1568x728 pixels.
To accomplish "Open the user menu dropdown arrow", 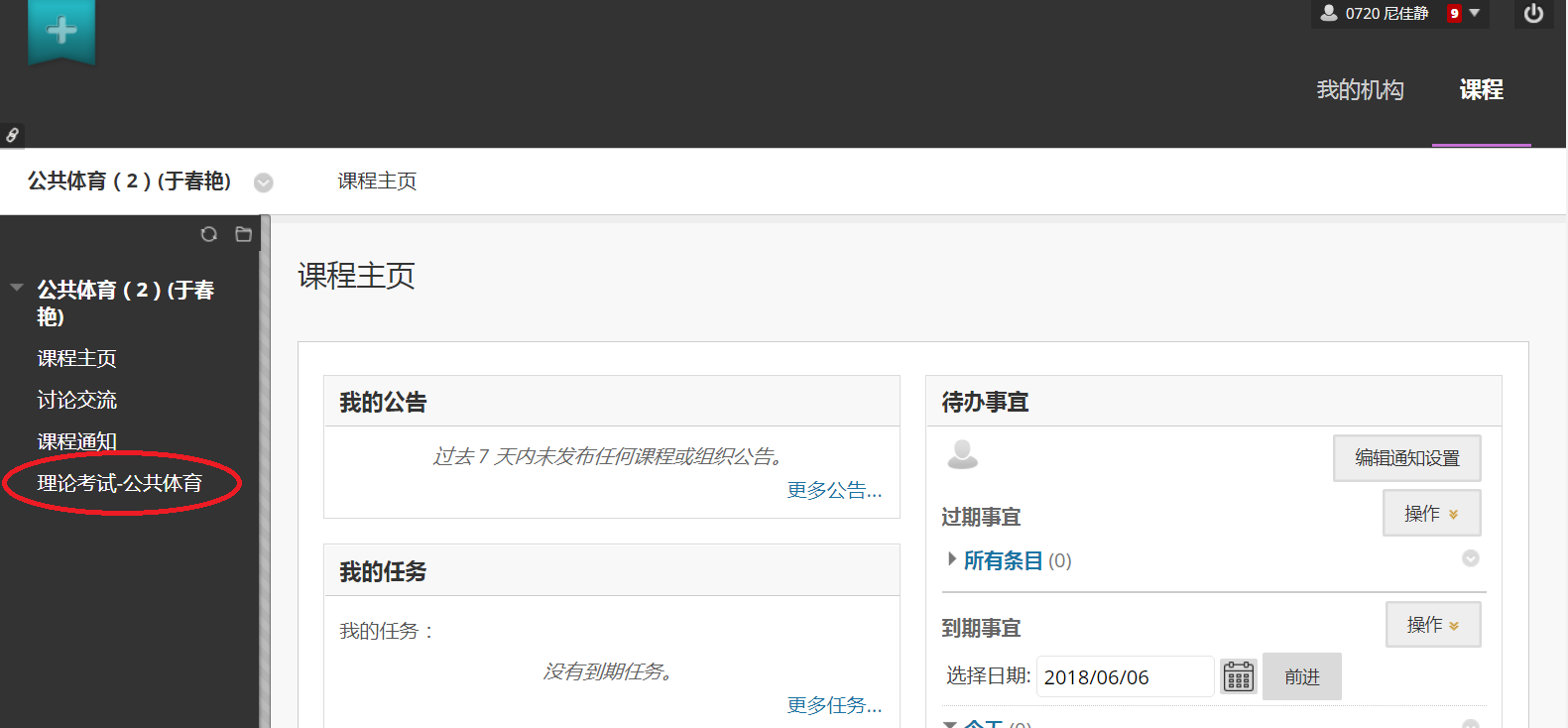I will point(1475,13).
